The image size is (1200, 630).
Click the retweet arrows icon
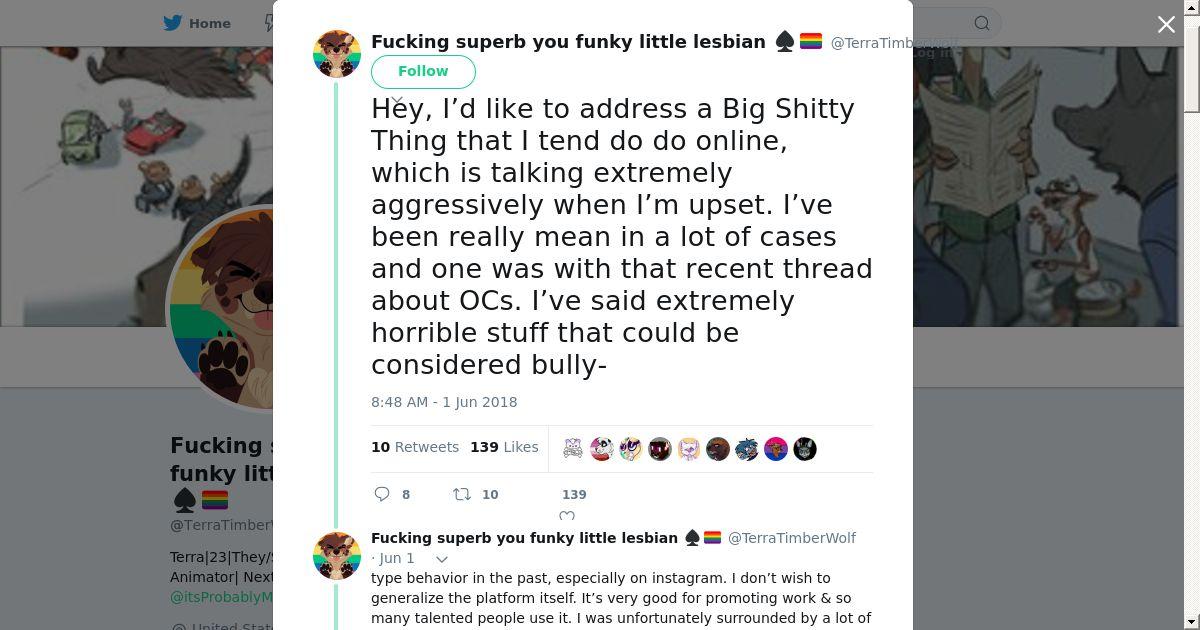pos(462,494)
